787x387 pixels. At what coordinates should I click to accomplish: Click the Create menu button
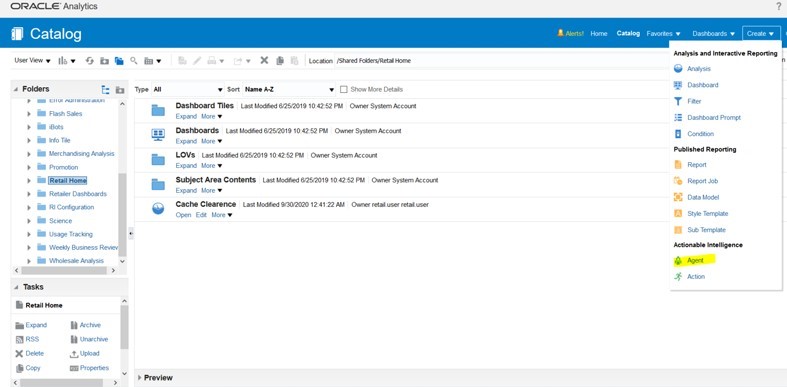click(x=761, y=34)
